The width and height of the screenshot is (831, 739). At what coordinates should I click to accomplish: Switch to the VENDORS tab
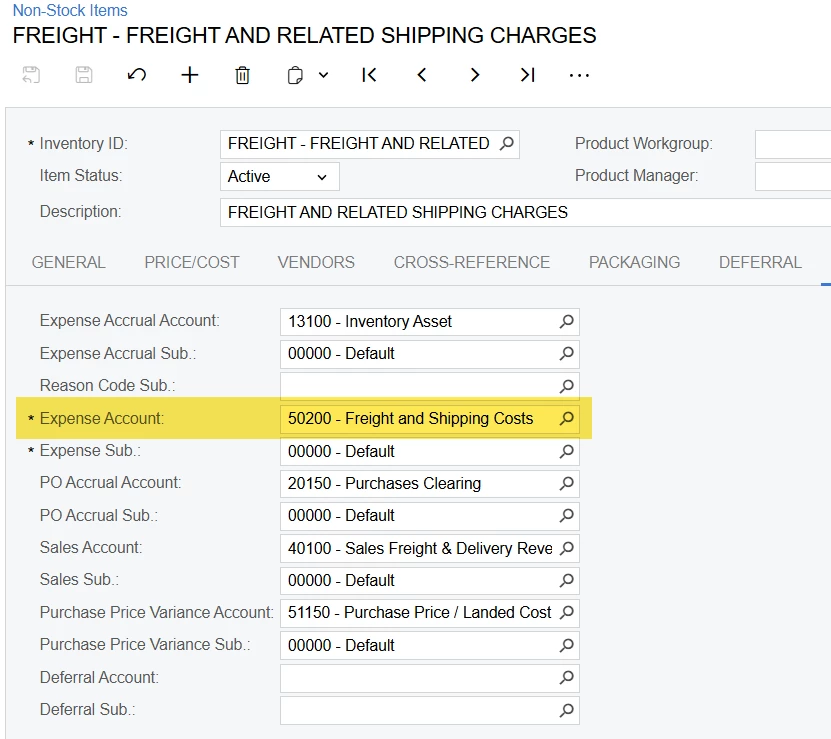[316, 262]
